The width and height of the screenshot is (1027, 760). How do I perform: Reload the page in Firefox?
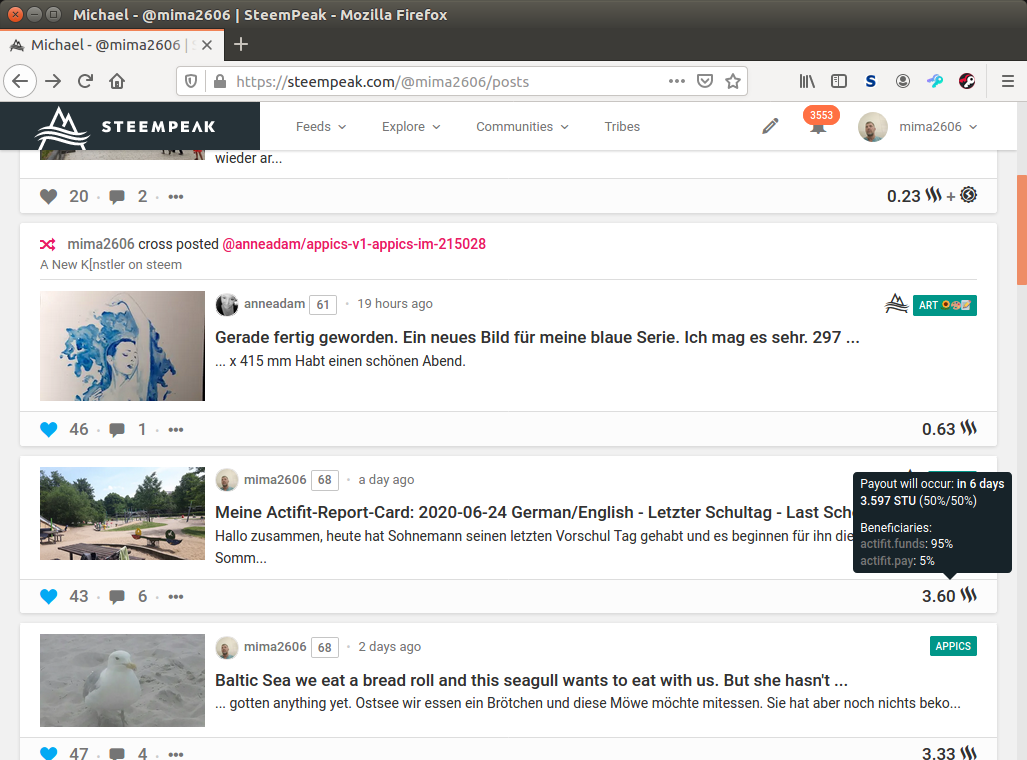click(85, 82)
